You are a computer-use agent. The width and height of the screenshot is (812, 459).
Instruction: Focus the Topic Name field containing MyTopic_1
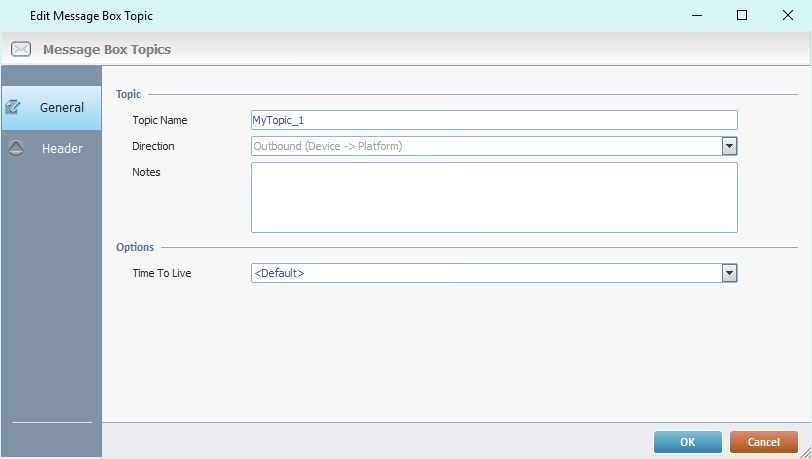pos(493,120)
